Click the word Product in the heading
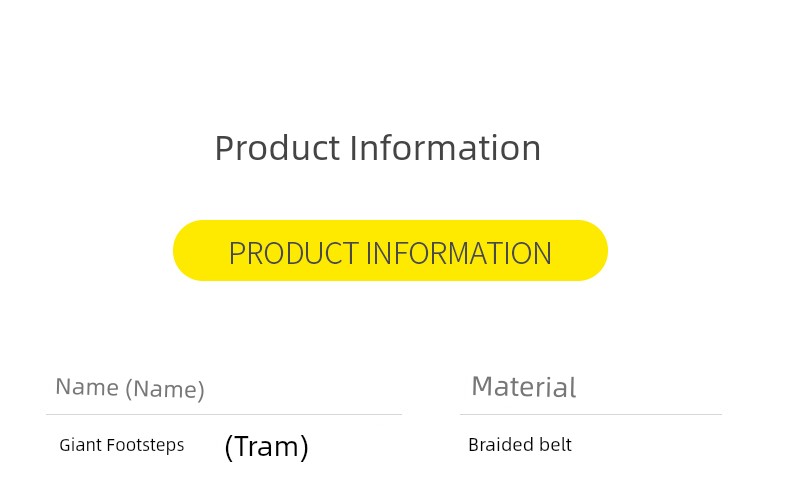This screenshot has height=481, width=790. click(277, 148)
